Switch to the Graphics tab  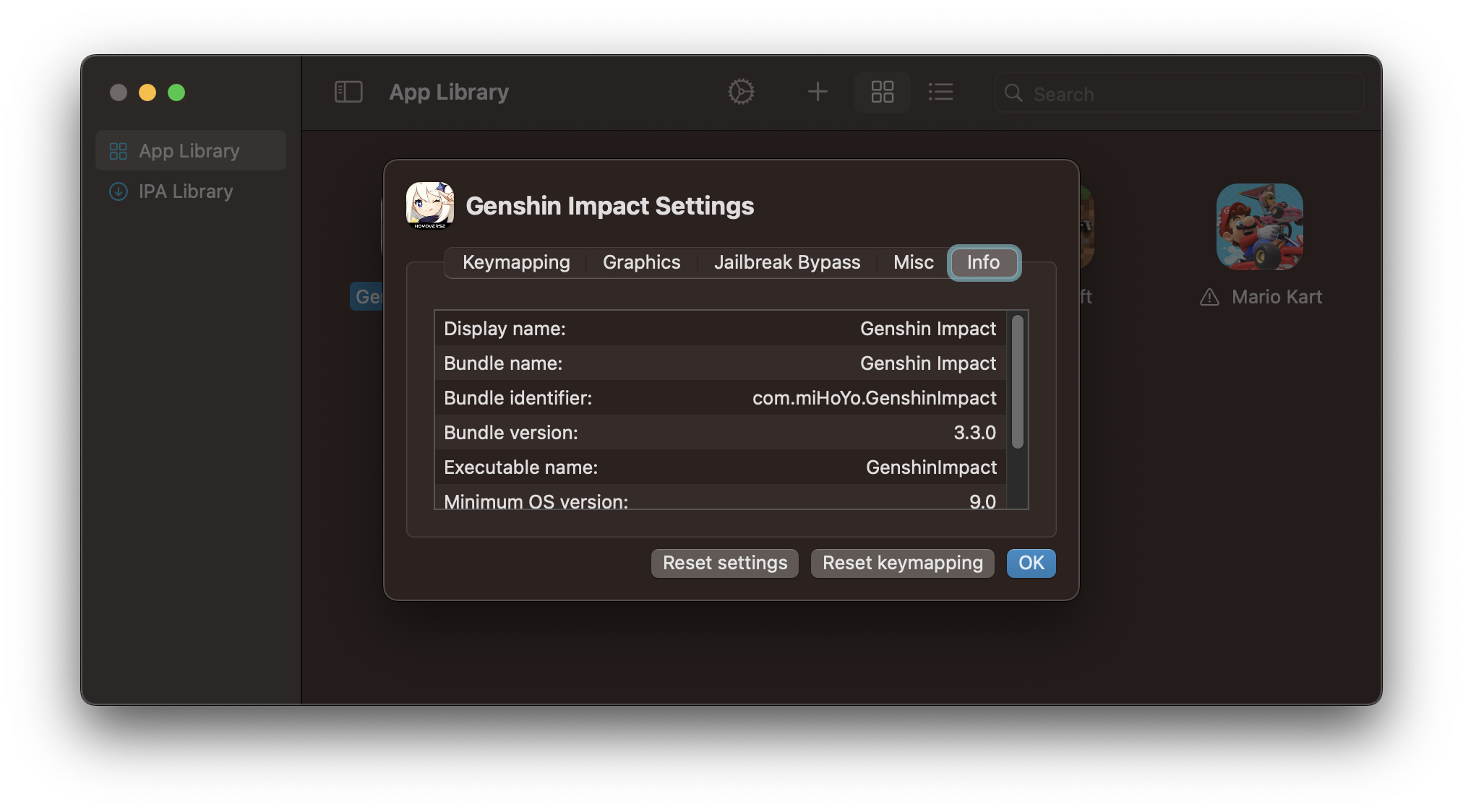[x=640, y=262]
